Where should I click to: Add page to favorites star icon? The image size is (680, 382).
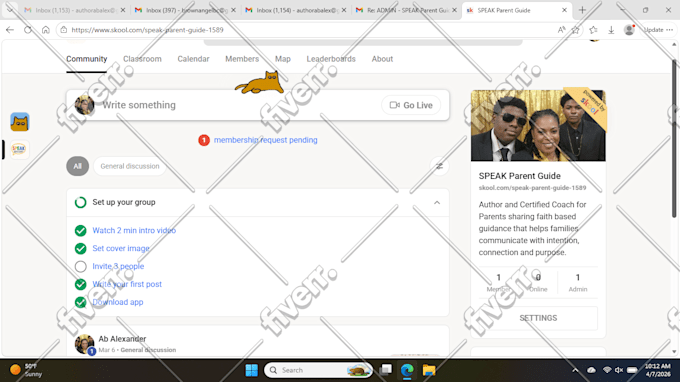coord(575,29)
